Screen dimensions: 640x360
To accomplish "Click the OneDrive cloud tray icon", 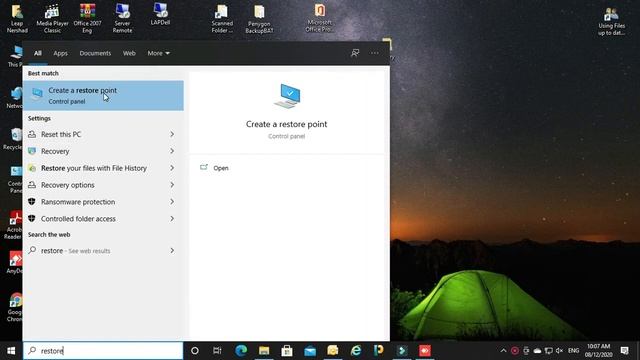I will click(538, 351).
